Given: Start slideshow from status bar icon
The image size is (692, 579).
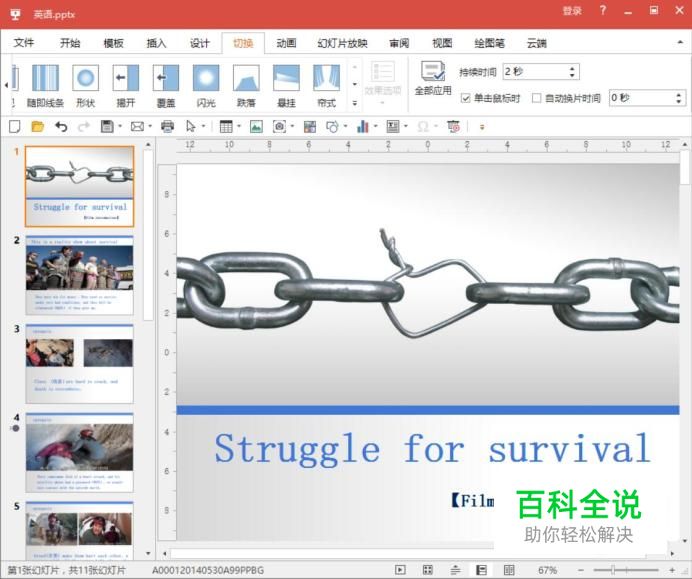Looking at the screenshot, I should click(x=400, y=570).
